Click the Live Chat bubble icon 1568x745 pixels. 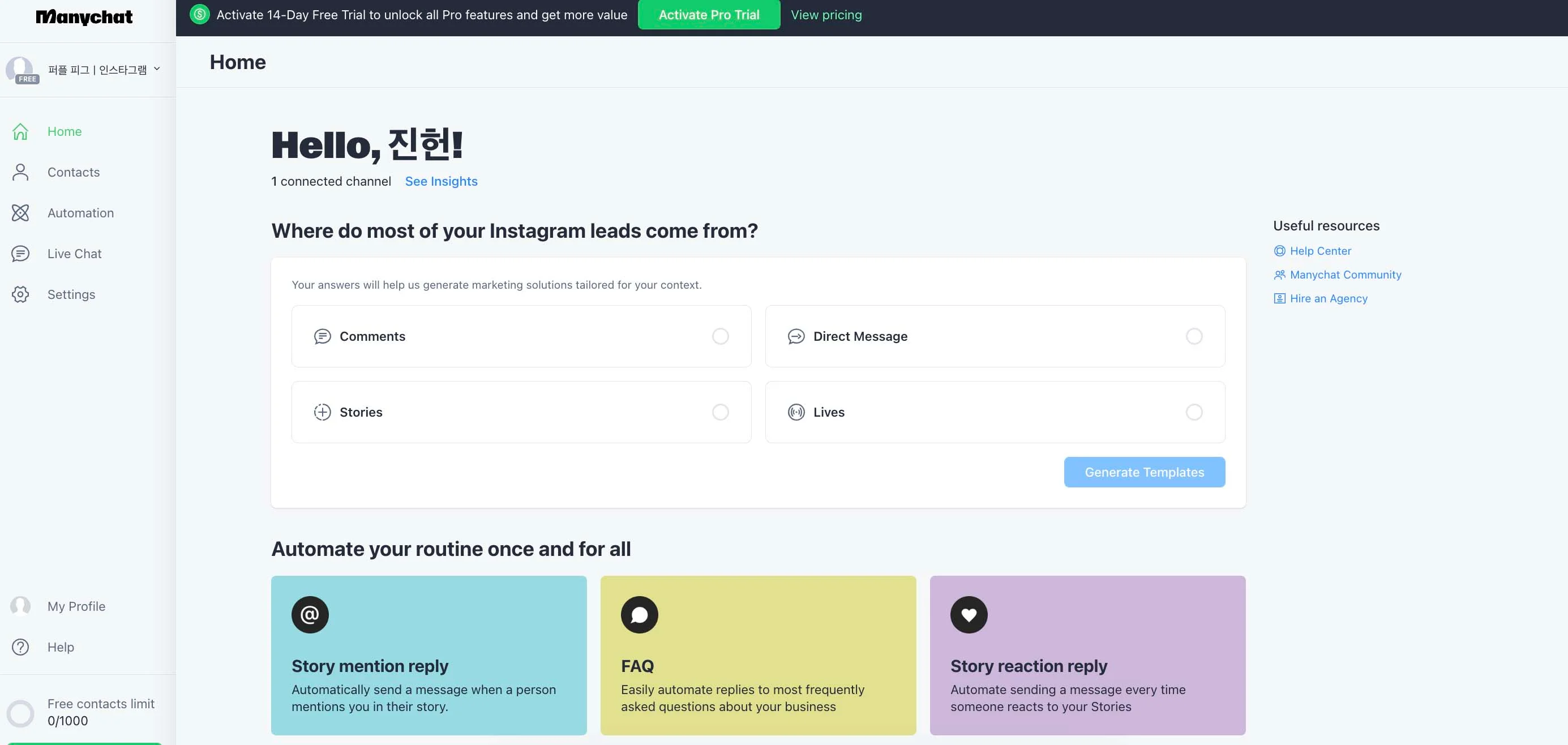pos(20,254)
